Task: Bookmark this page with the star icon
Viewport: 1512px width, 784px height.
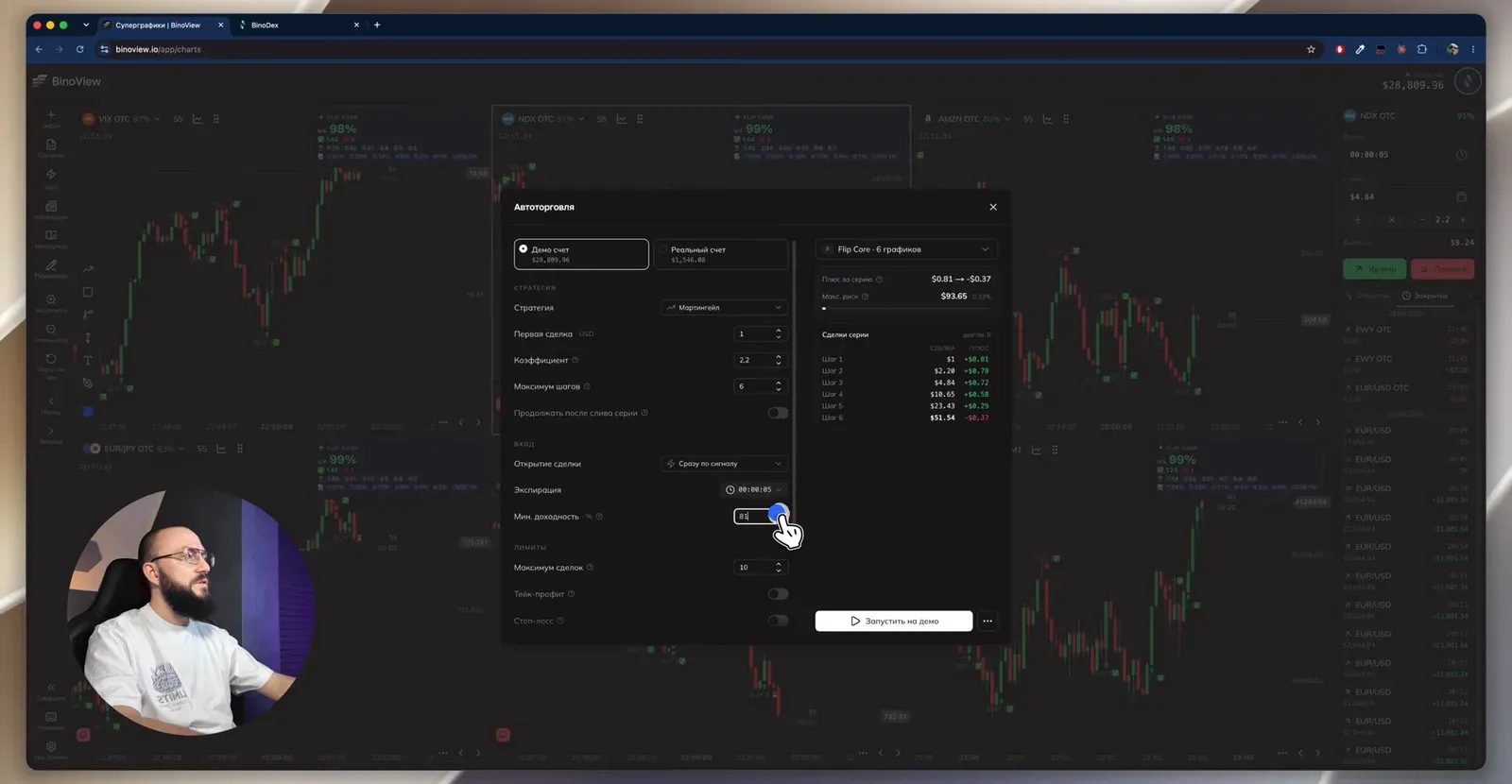Action: 1311,49
